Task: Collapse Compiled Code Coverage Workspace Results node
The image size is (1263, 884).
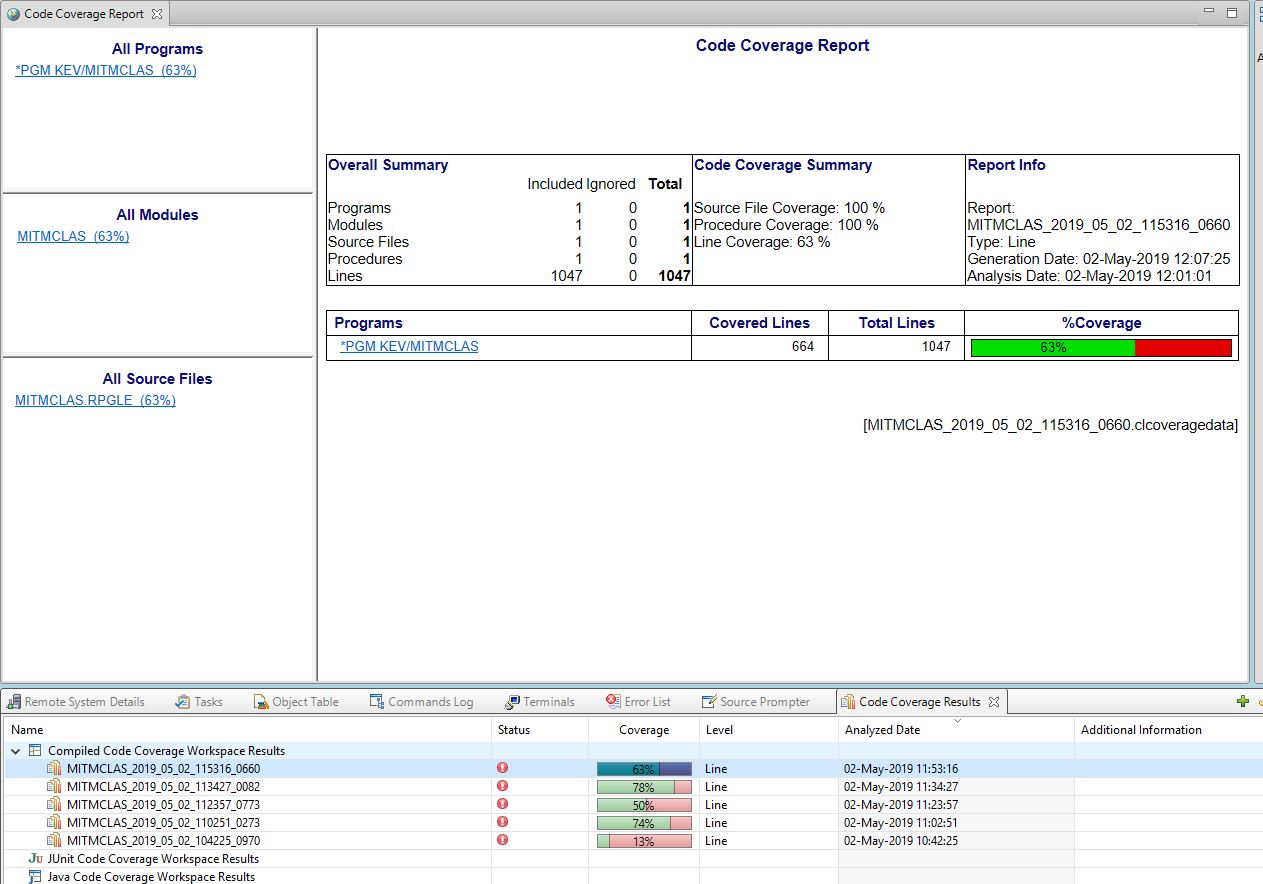Action: (15, 751)
